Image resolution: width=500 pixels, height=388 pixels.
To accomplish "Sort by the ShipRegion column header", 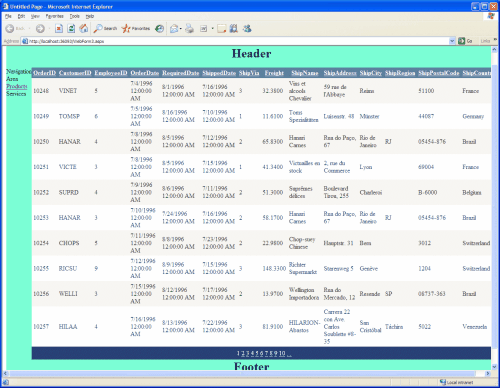I will [x=400, y=73].
